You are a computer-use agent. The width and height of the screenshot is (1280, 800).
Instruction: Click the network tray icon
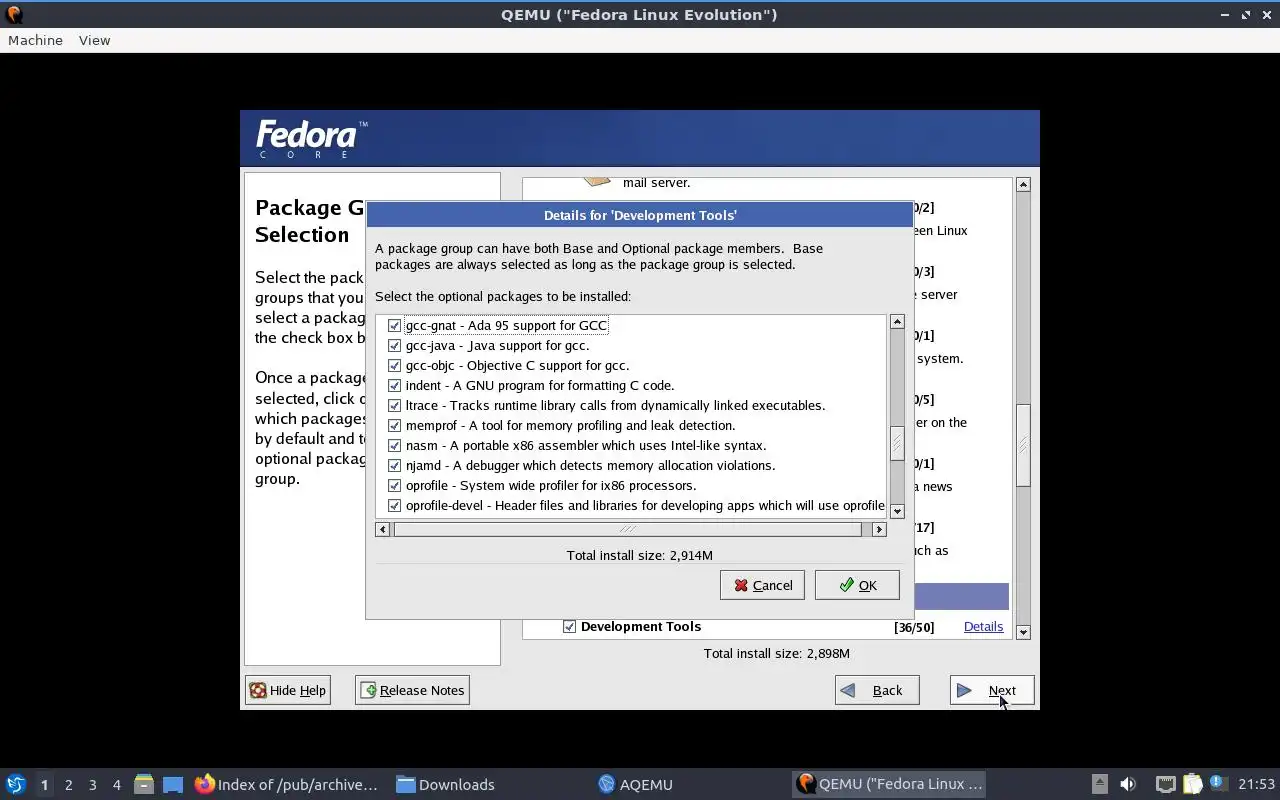1165,784
